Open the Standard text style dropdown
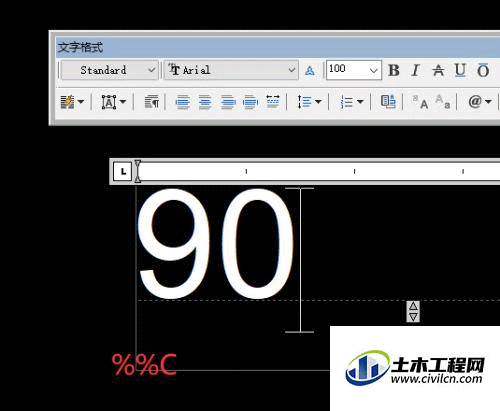 pyautogui.click(x=110, y=70)
